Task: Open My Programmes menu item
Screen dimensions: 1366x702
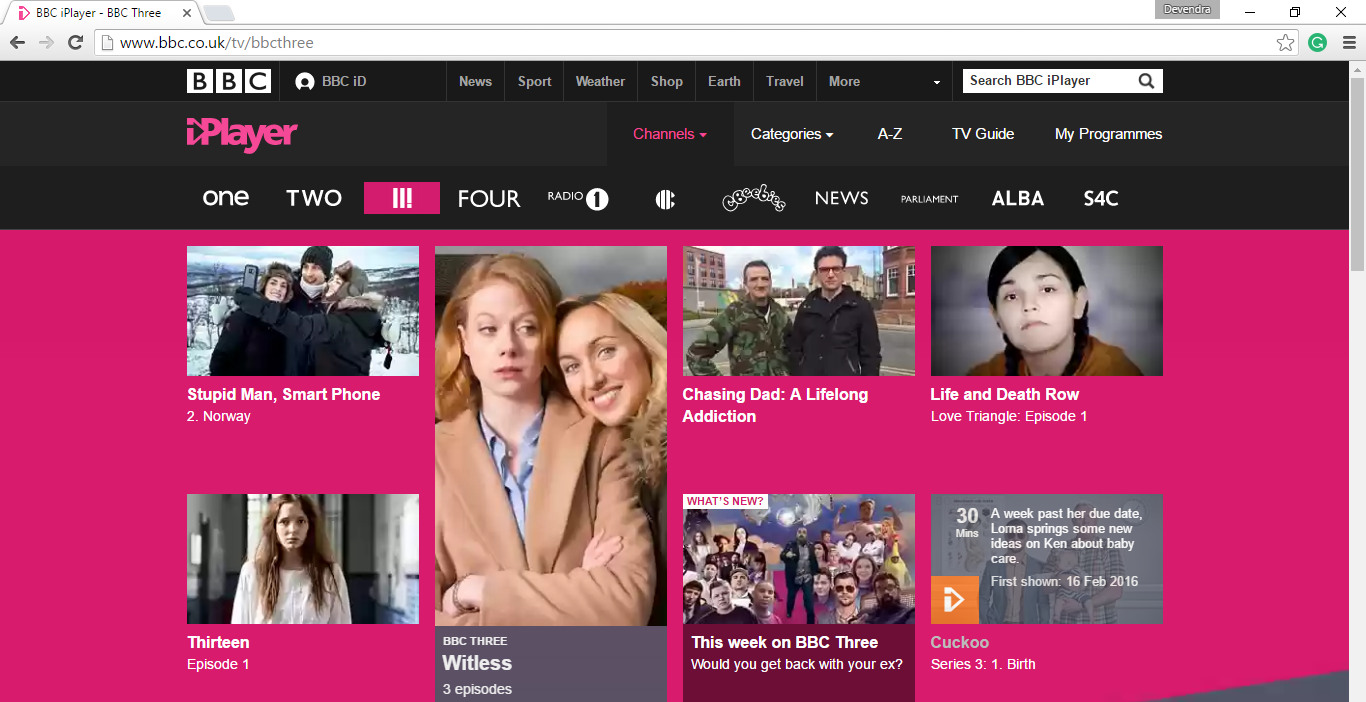Action: pyautogui.click(x=1108, y=134)
